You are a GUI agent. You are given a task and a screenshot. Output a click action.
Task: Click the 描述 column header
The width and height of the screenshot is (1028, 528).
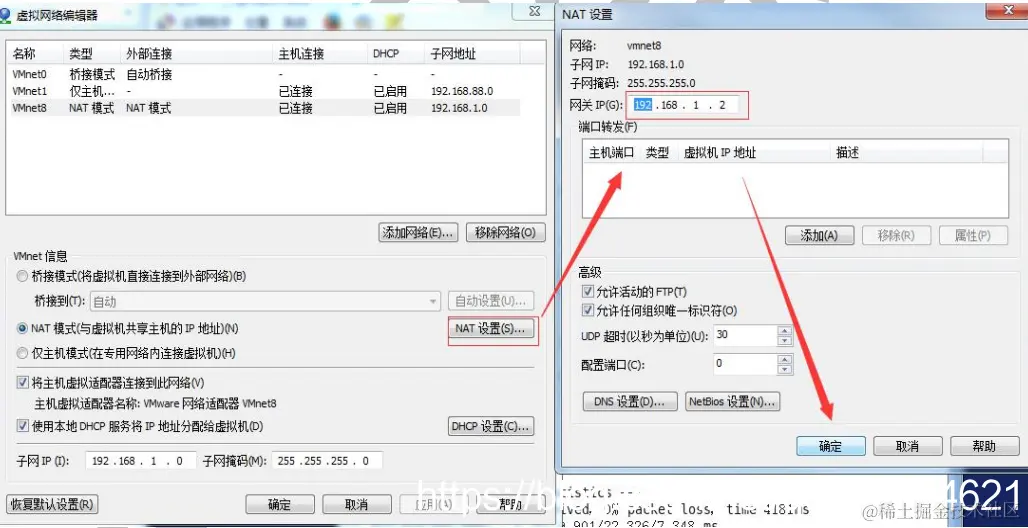(x=907, y=153)
